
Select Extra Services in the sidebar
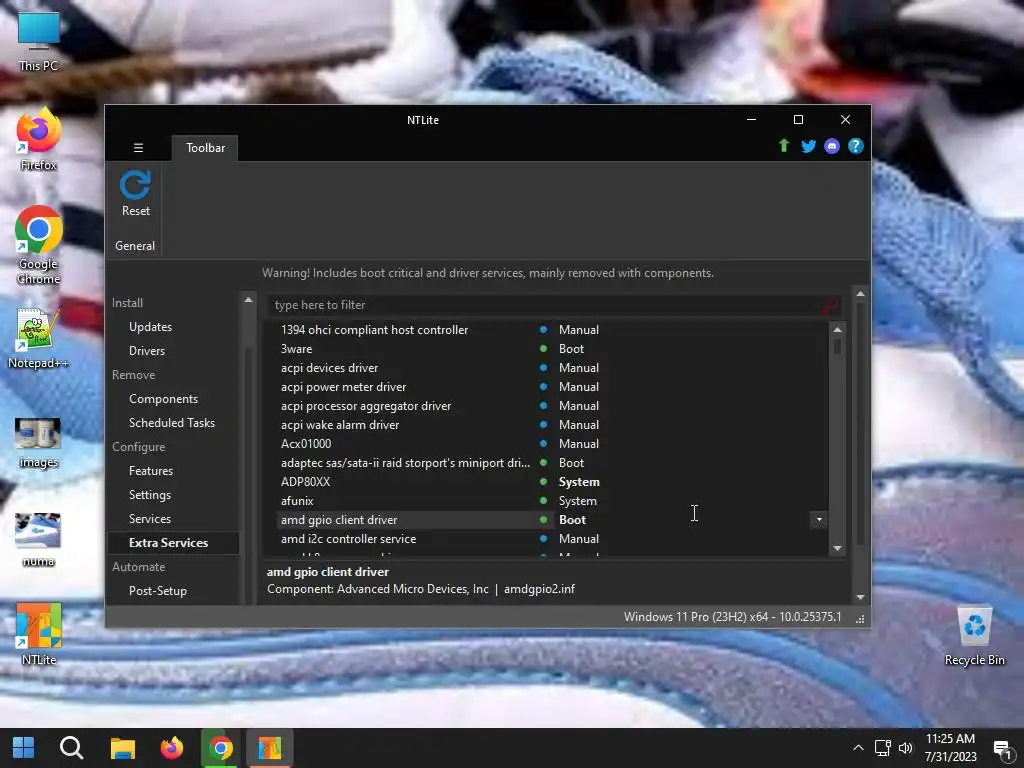[173, 543]
